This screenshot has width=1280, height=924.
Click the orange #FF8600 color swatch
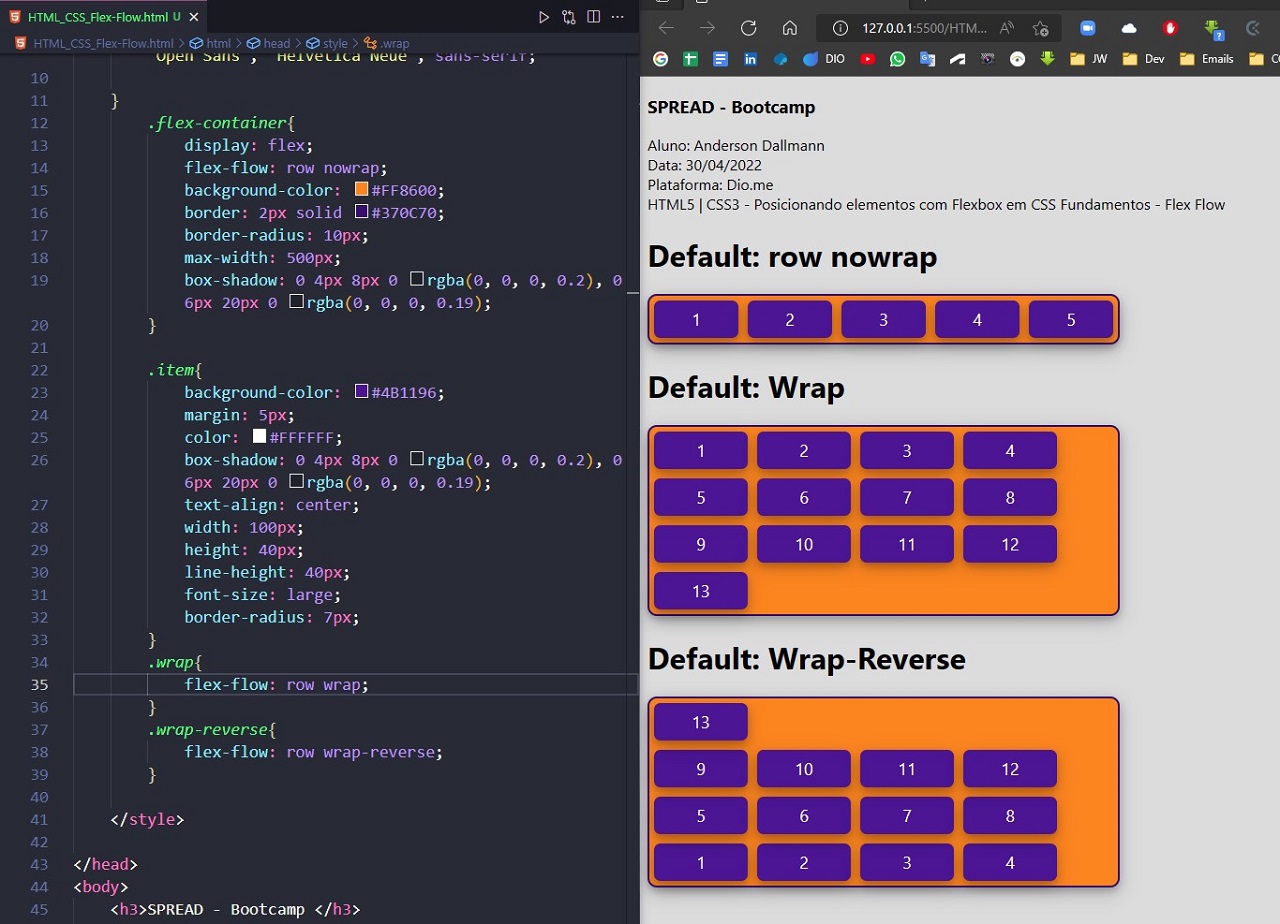tap(362, 190)
